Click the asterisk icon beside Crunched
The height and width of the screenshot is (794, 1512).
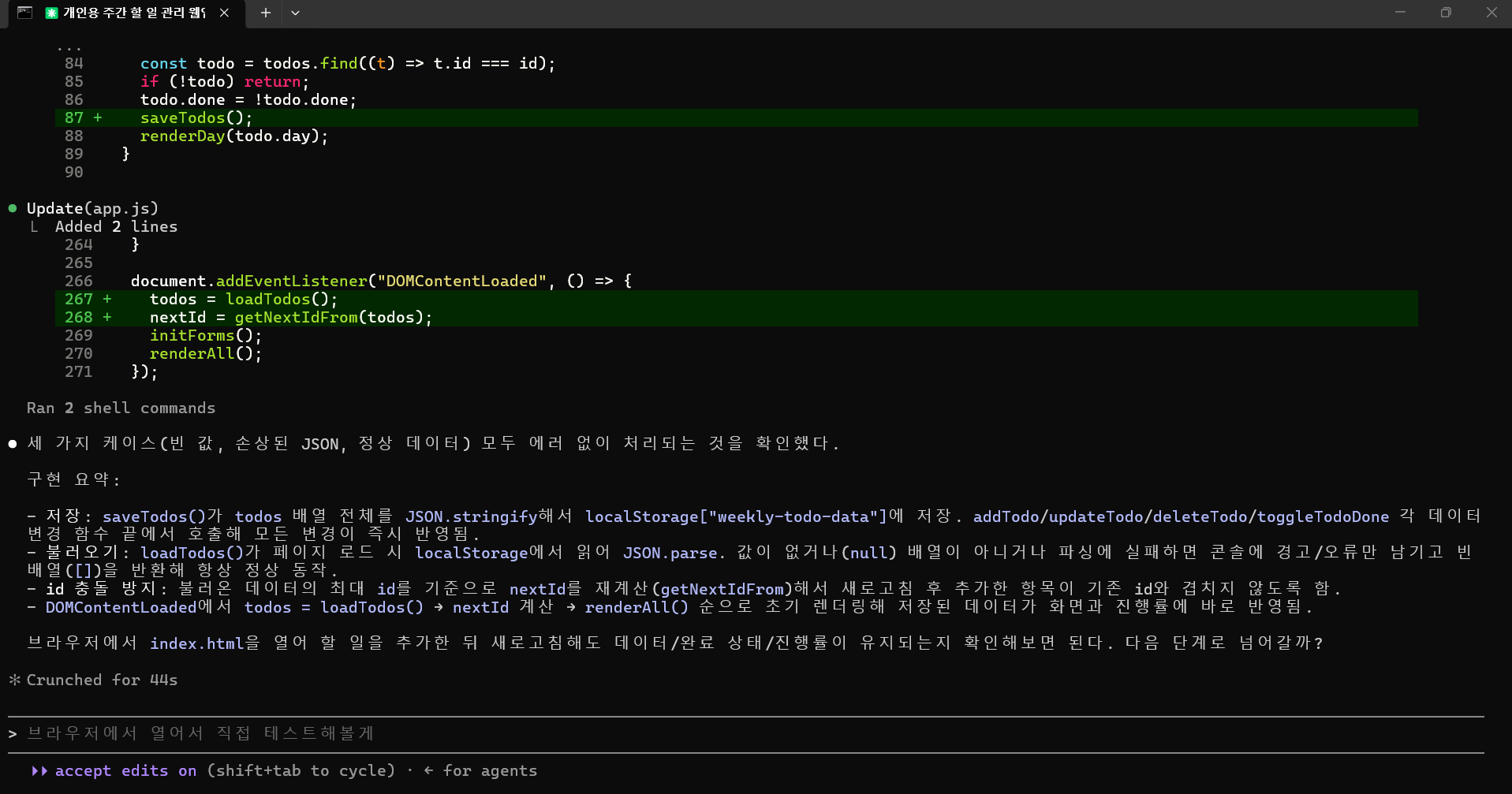coord(14,680)
